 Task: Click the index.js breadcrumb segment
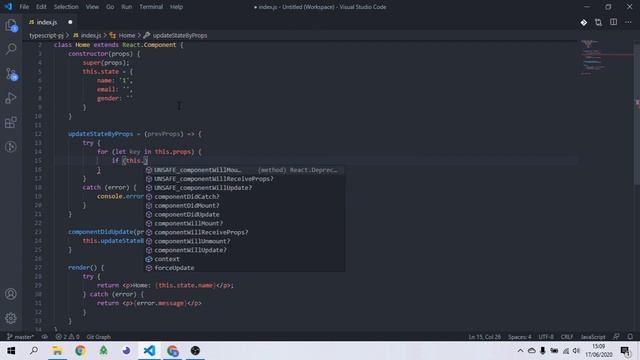[87, 36]
